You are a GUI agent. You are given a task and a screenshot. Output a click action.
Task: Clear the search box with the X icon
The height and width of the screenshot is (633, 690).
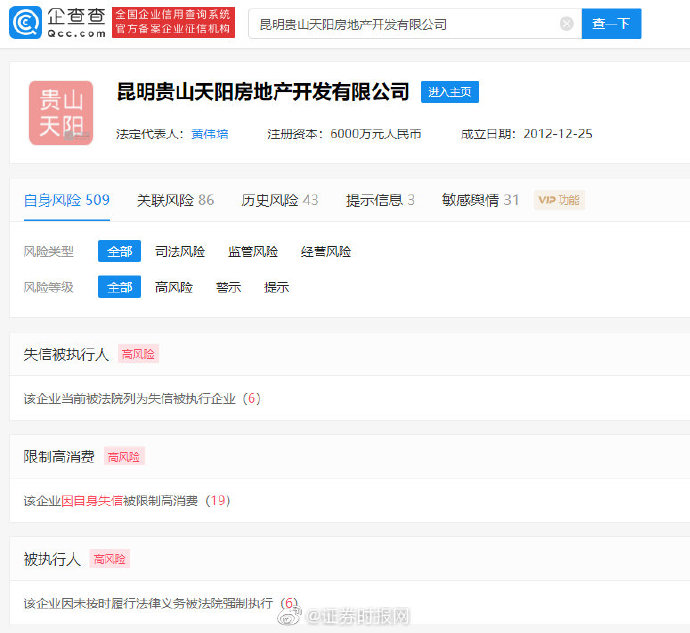[x=566, y=24]
